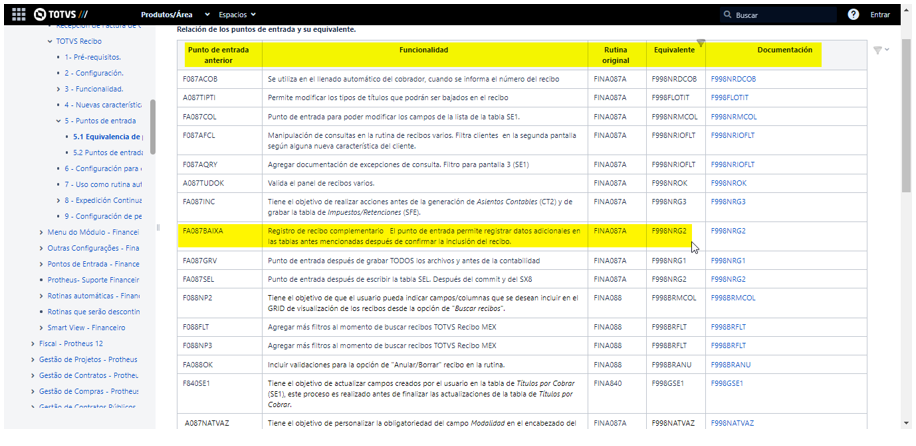Open Gestão de Compras - Protheus in sidebar

[88, 391]
